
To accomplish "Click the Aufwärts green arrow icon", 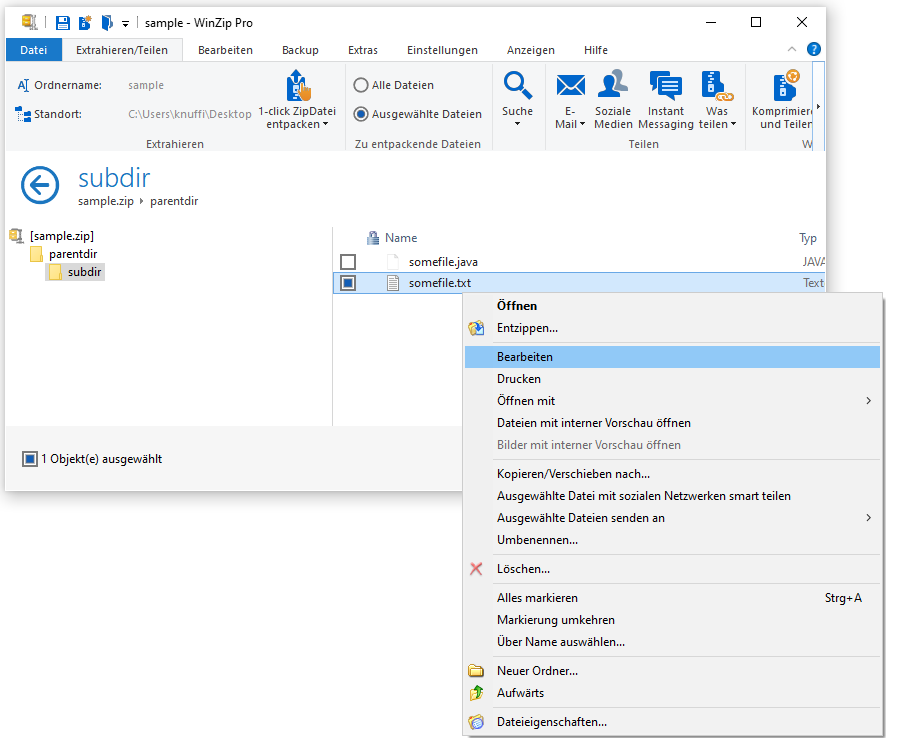I will click(477, 693).
